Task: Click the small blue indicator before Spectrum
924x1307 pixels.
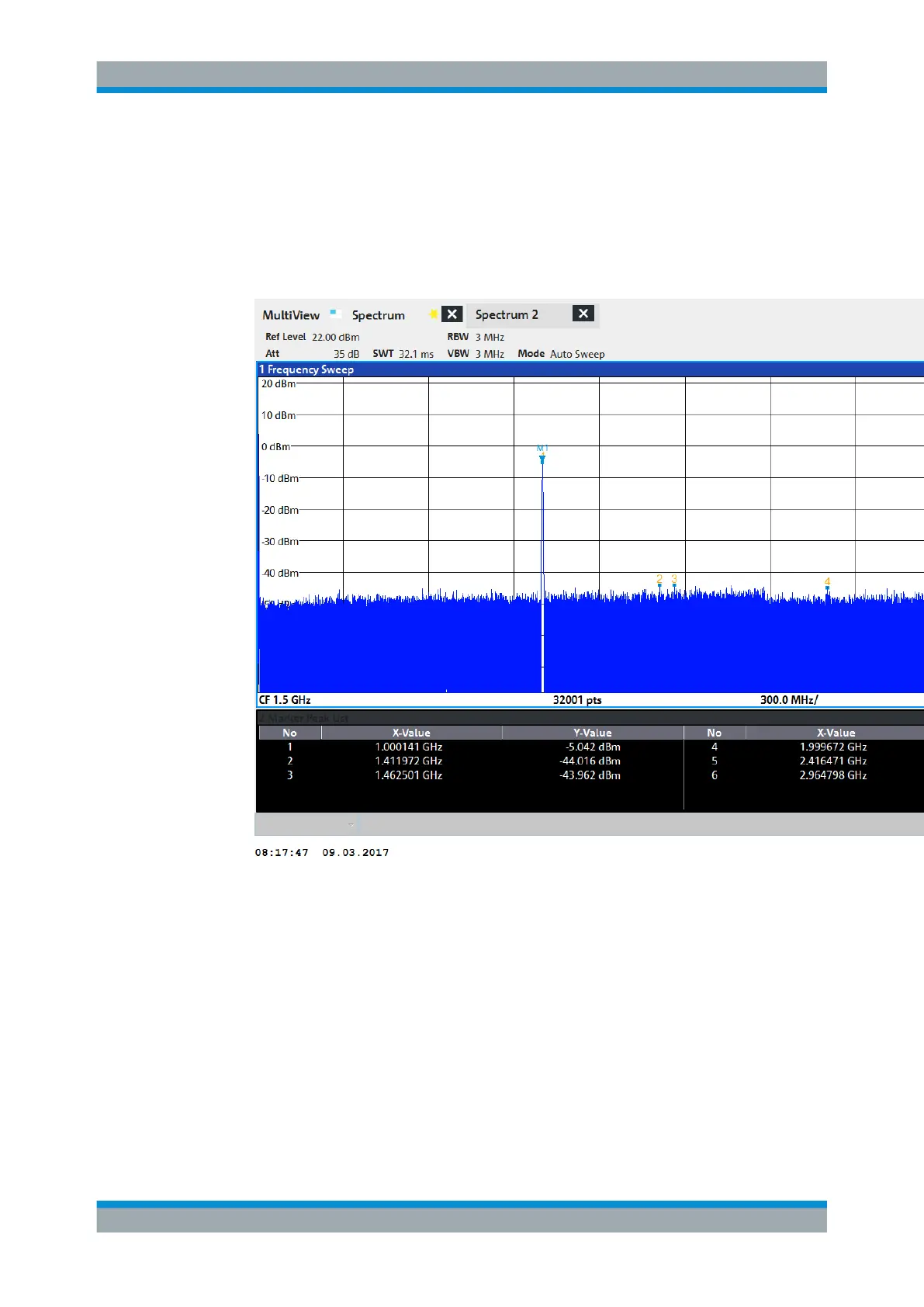Action: [x=334, y=313]
